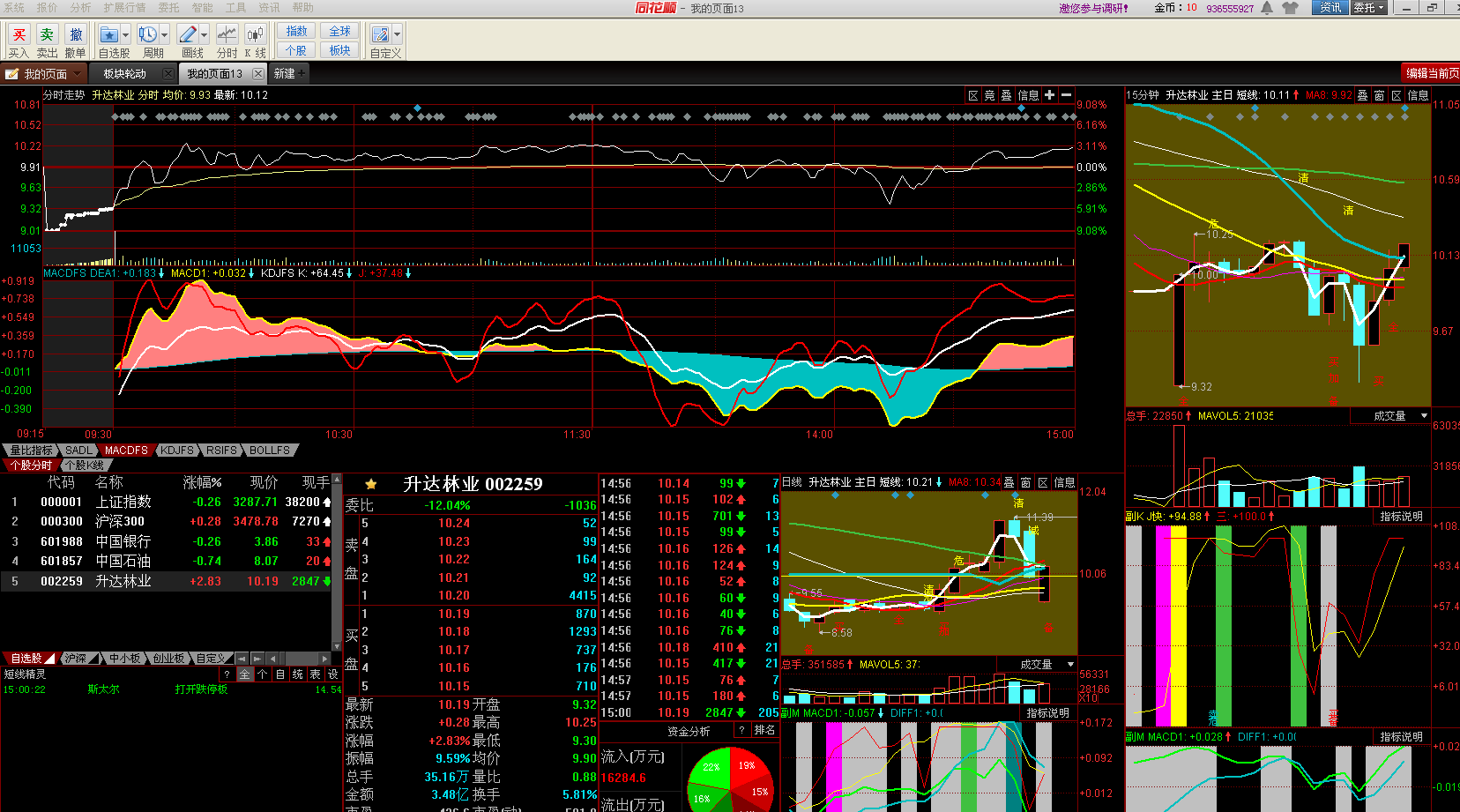The image size is (1460, 812).
Task: Toggle 信息 on the 15分钟 chart
Action: [x=1418, y=95]
